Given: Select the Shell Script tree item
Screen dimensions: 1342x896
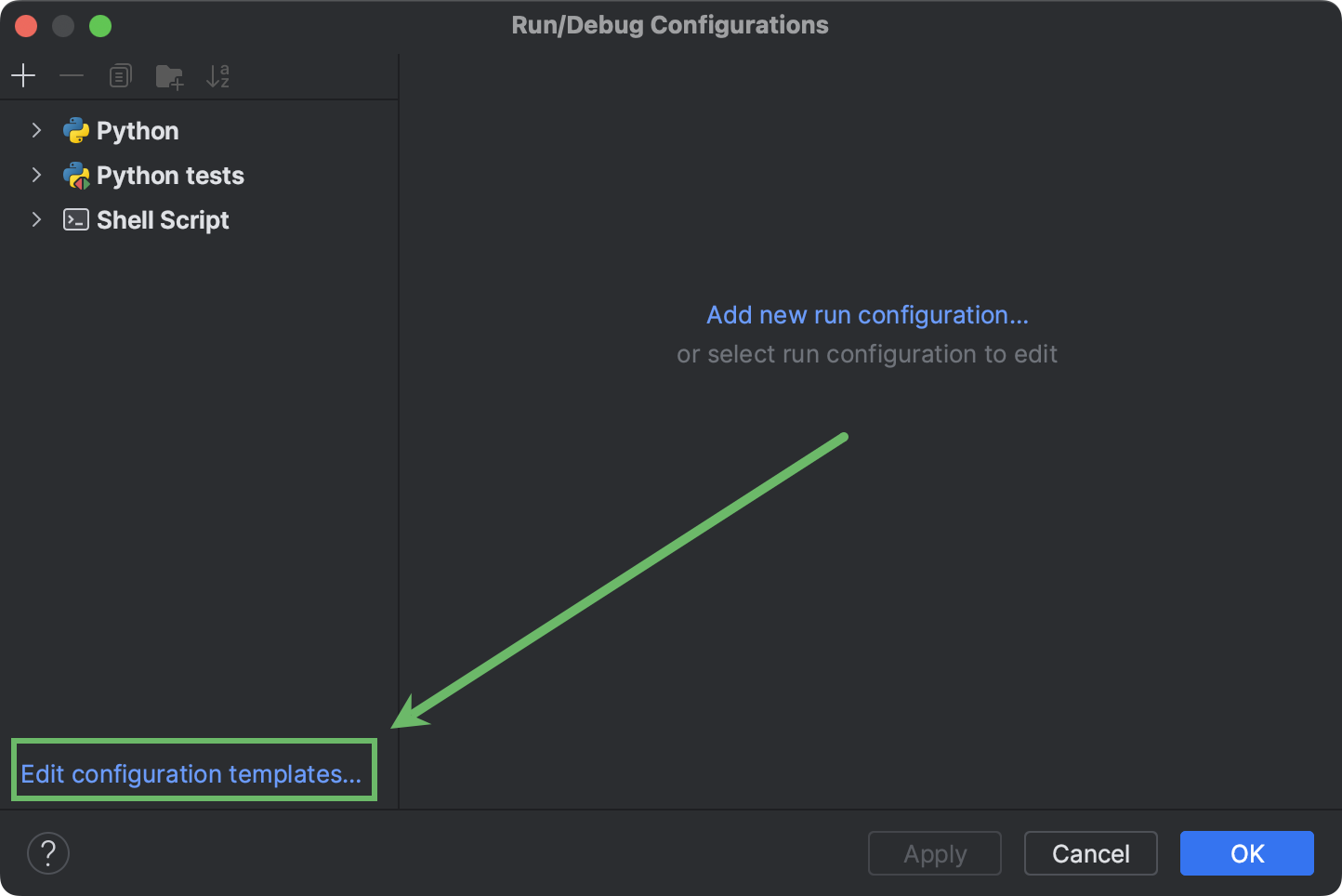Looking at the screenshot, I should [x=163, y=219].
